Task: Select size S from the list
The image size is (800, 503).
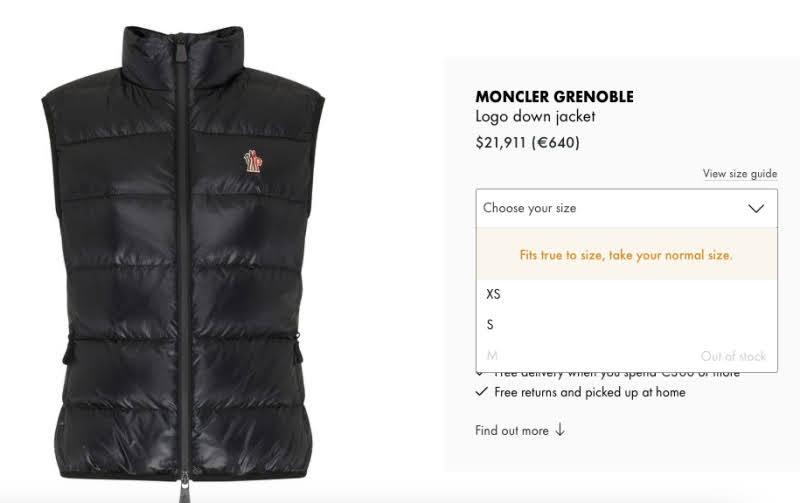Action: pos(627,324)
